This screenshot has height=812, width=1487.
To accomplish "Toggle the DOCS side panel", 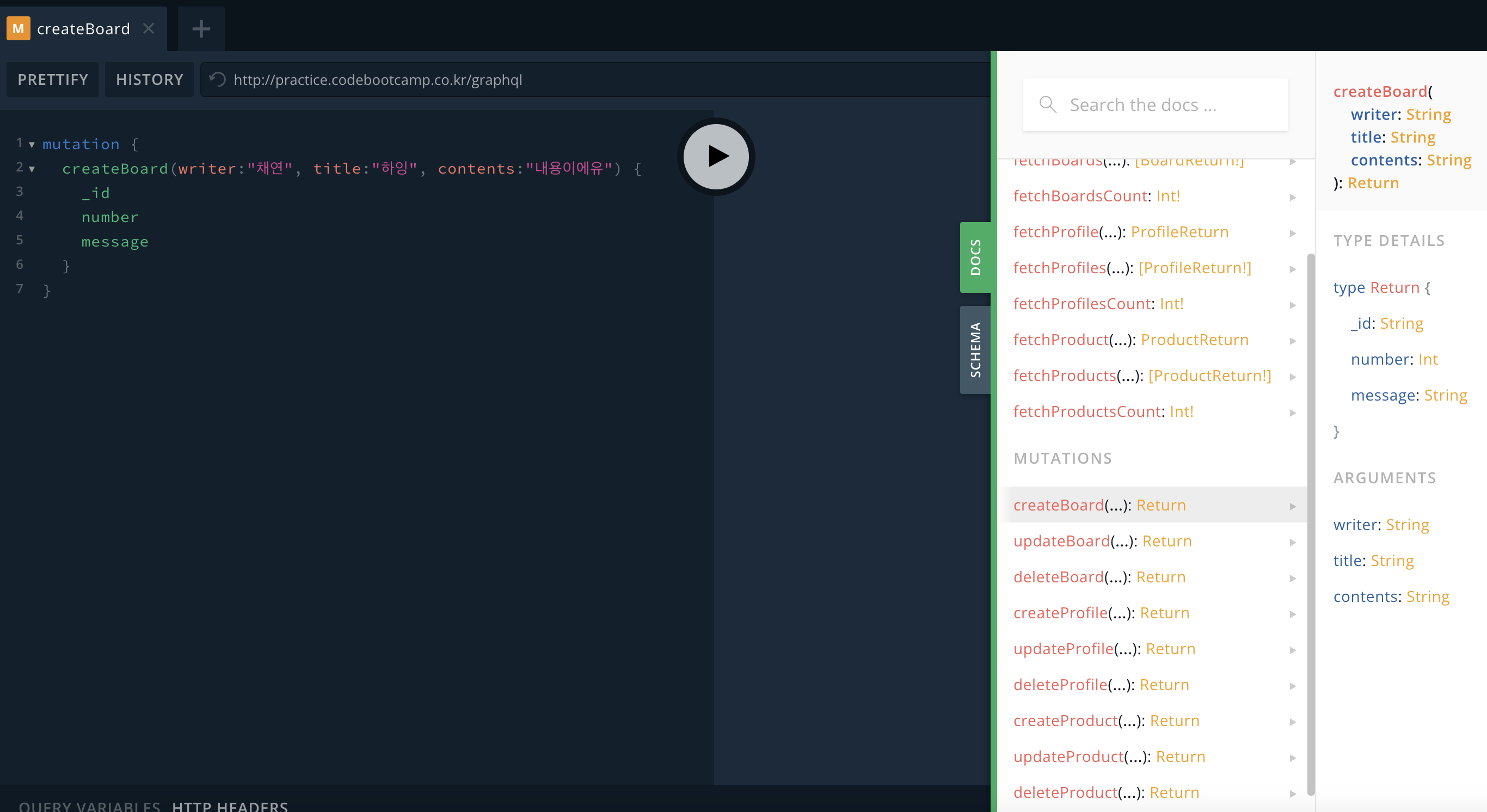I will coord(975,257).
